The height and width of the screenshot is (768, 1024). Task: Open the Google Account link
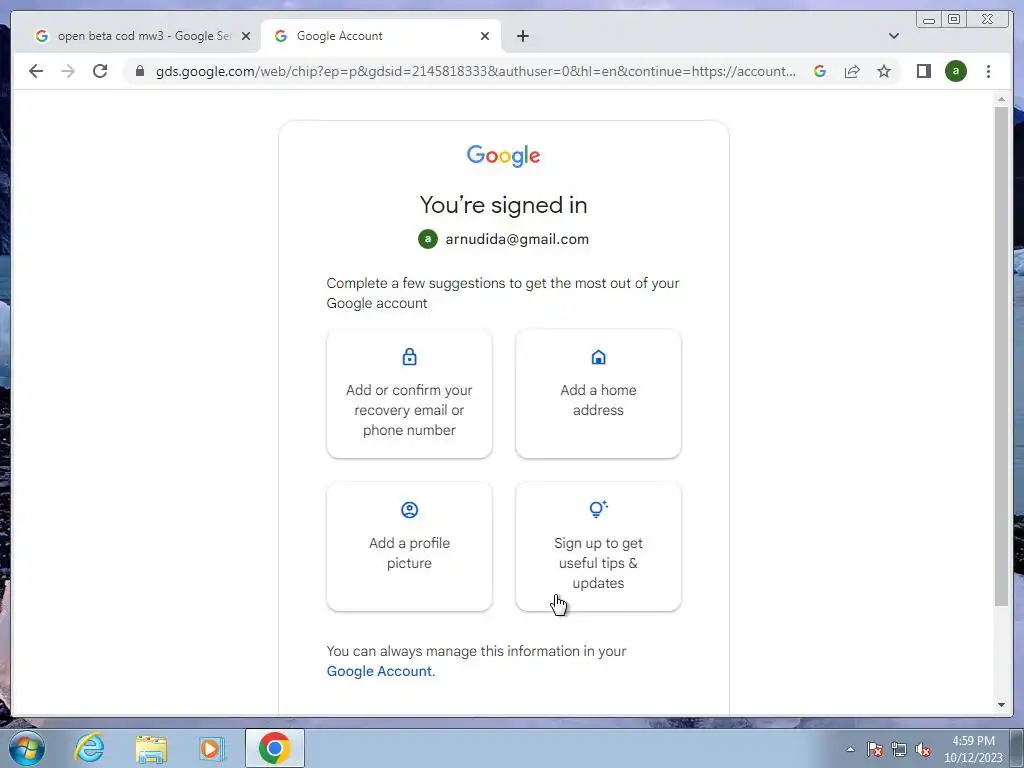coord(379,671)
